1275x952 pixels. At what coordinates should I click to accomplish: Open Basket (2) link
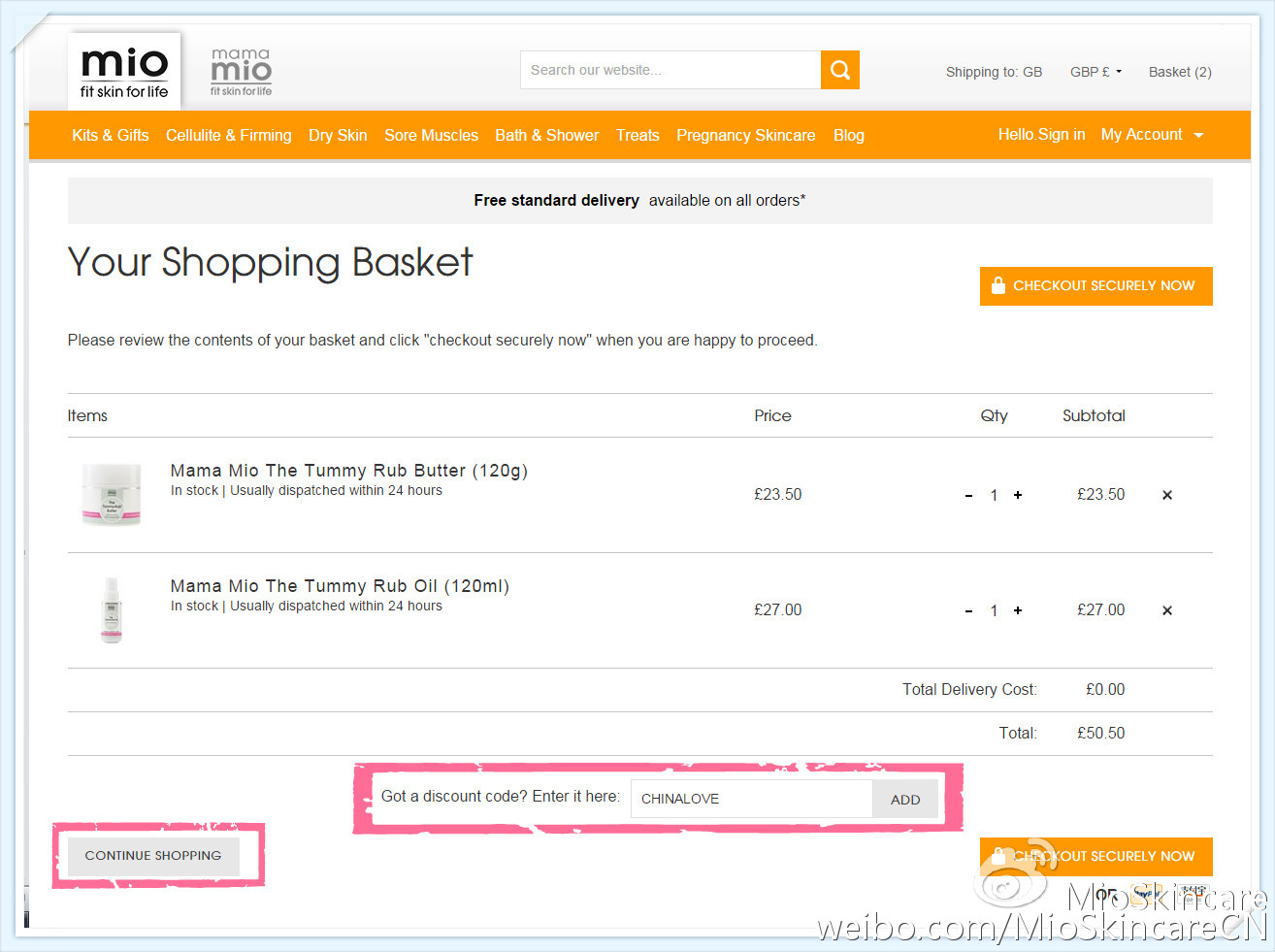[x=1180, y=72]
